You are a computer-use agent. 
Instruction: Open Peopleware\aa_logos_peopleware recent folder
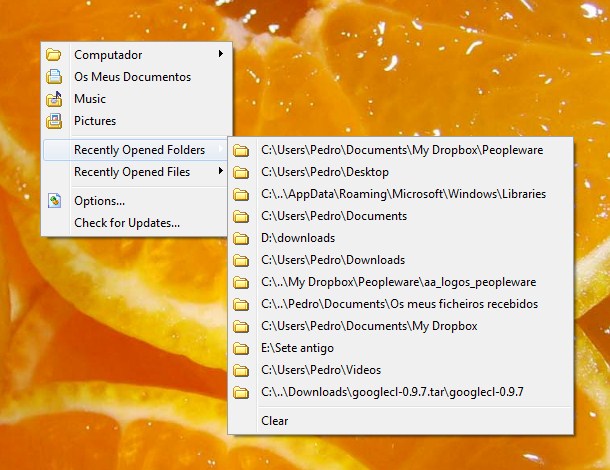[x=400, y=282]
